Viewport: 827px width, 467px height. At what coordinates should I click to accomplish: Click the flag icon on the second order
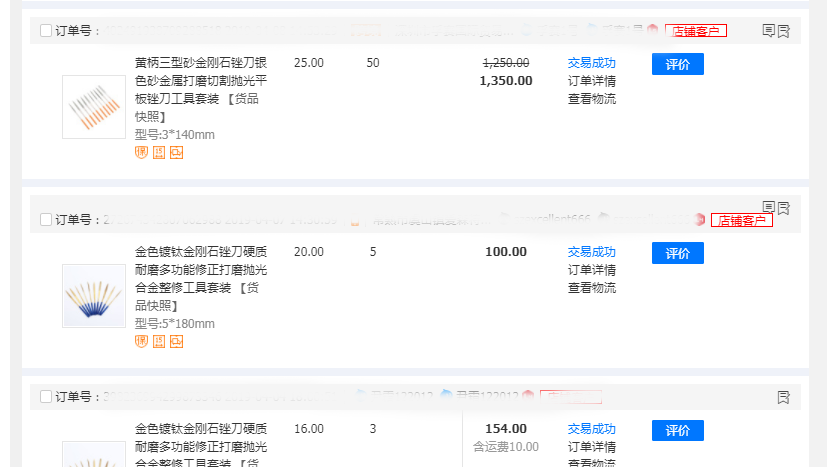coord(784,208)
